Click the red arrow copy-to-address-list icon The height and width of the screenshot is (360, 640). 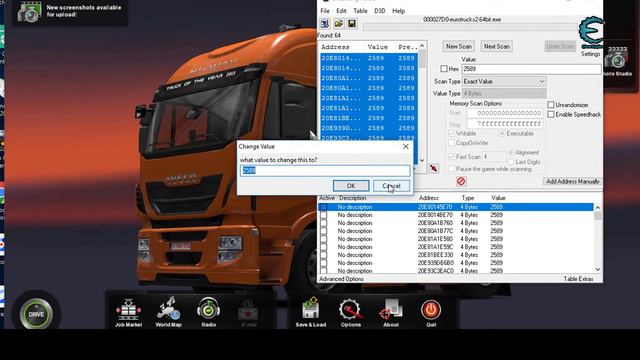point(434,168)
